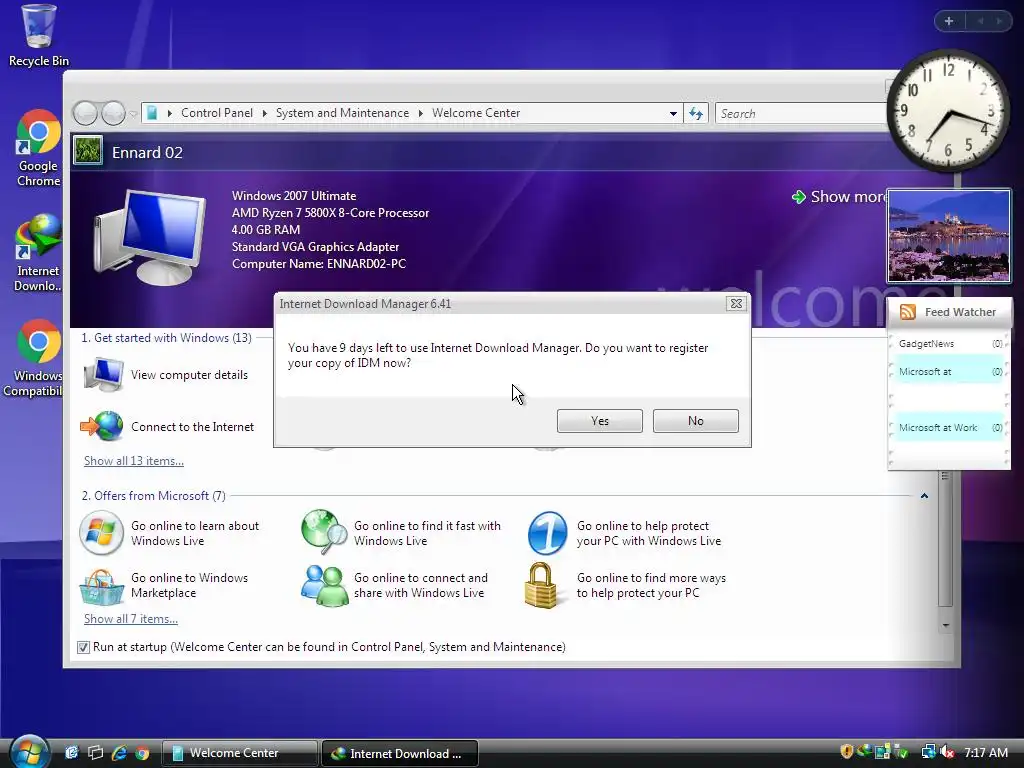Screen dimensions: 1024x768
Task: Select Microsoft at Work feed entry
Action: click(x=948, y=428)
